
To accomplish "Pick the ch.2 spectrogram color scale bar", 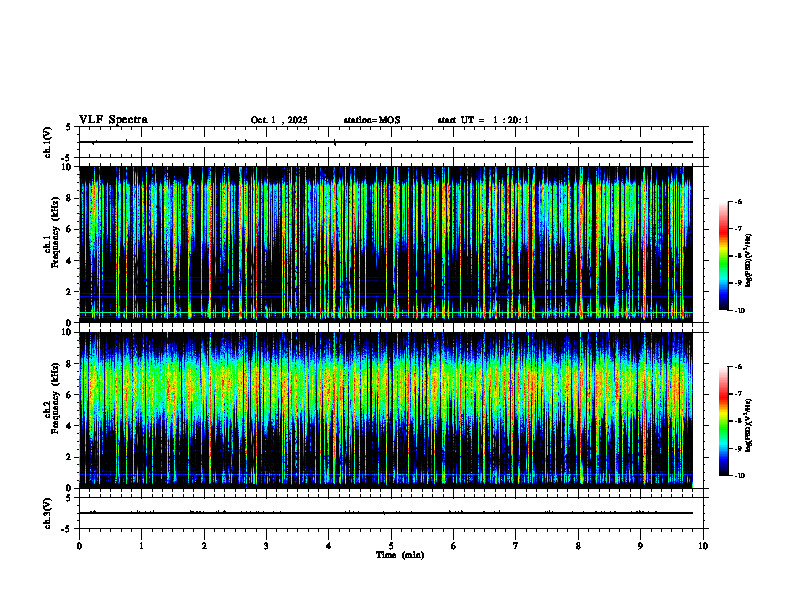I will coord(723,421).
